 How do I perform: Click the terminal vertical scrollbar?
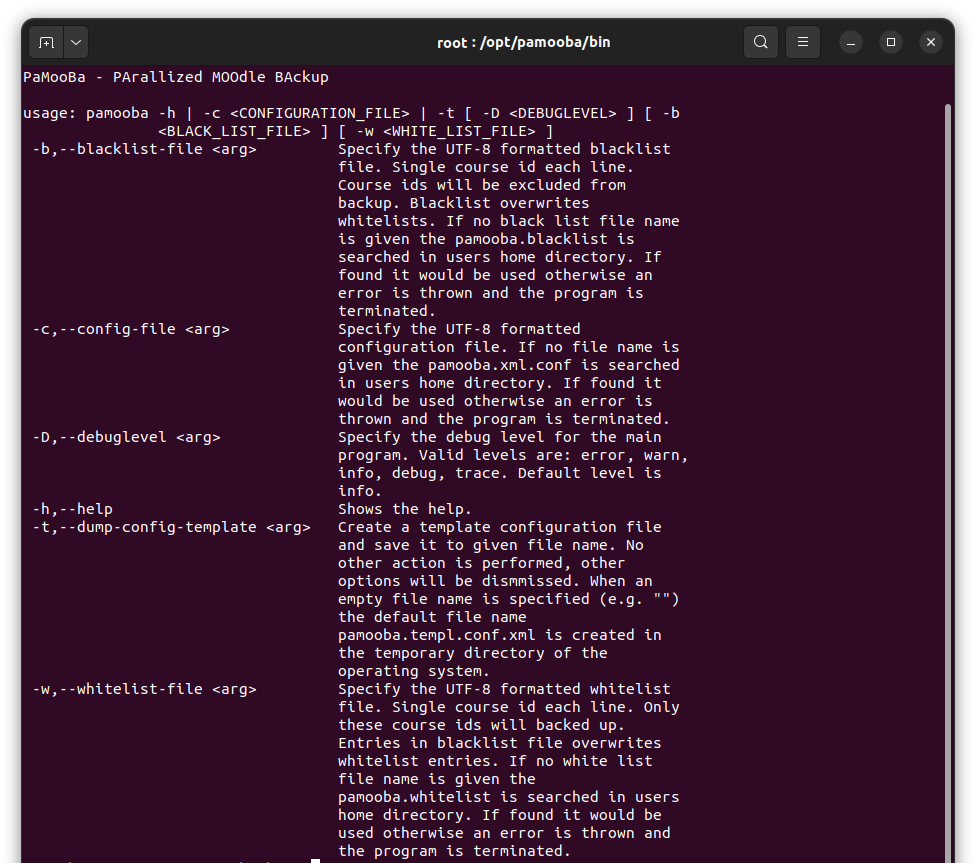[x=948, y=483]
